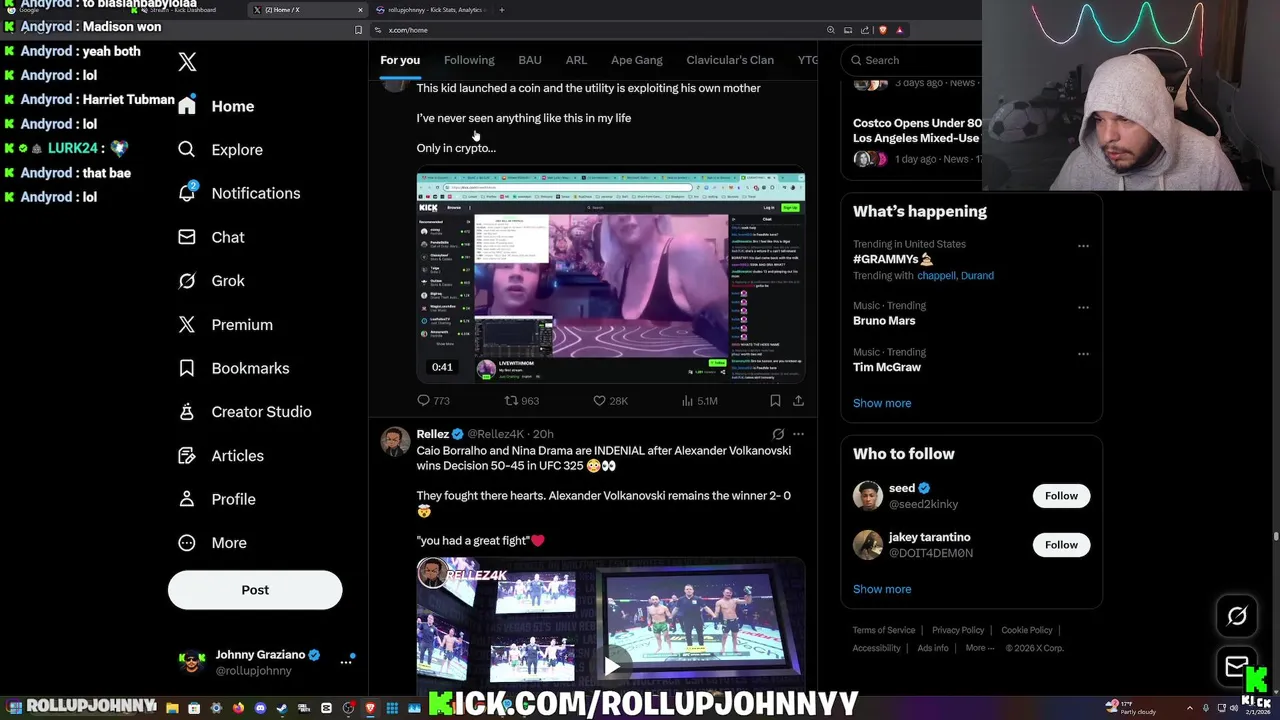The width and height of the screenshot is (1280, 720).
Task: Select the Ape Gang tab
Action: [x=637, y=60]
